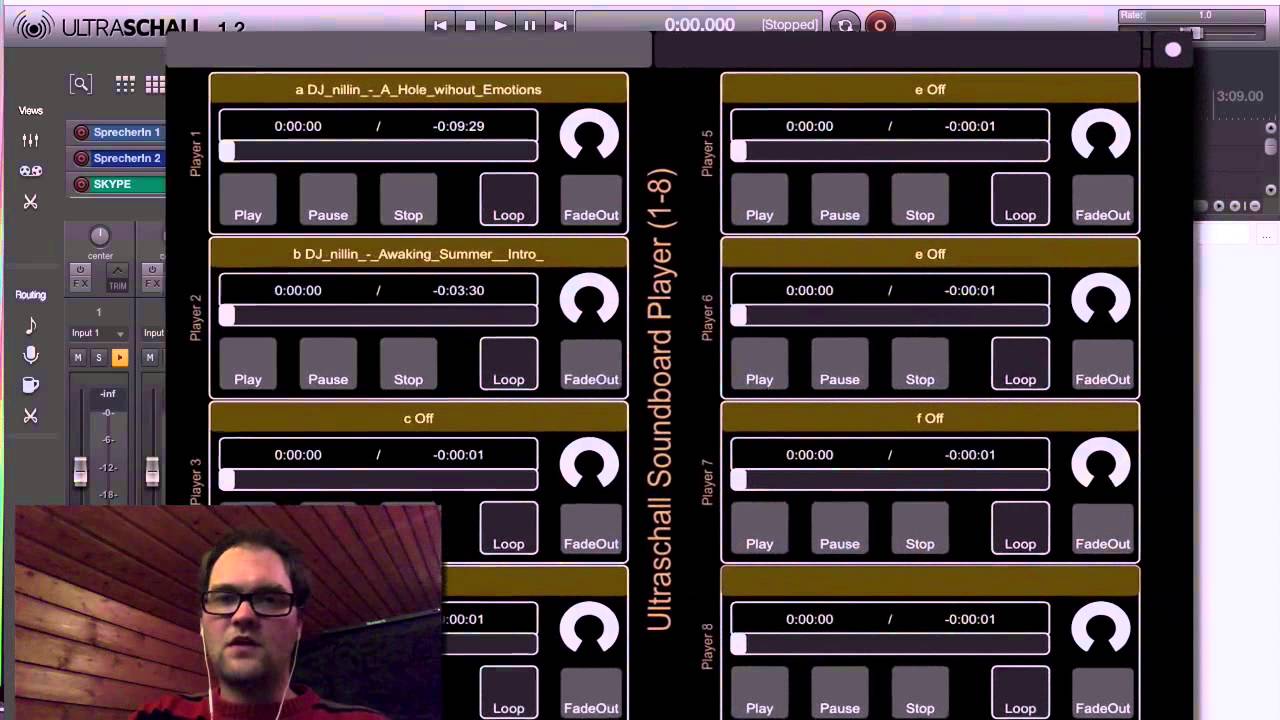The width and height of the screenshot is (1280, 720).
Task: Click Stop on Player 6
Action: 920,363
